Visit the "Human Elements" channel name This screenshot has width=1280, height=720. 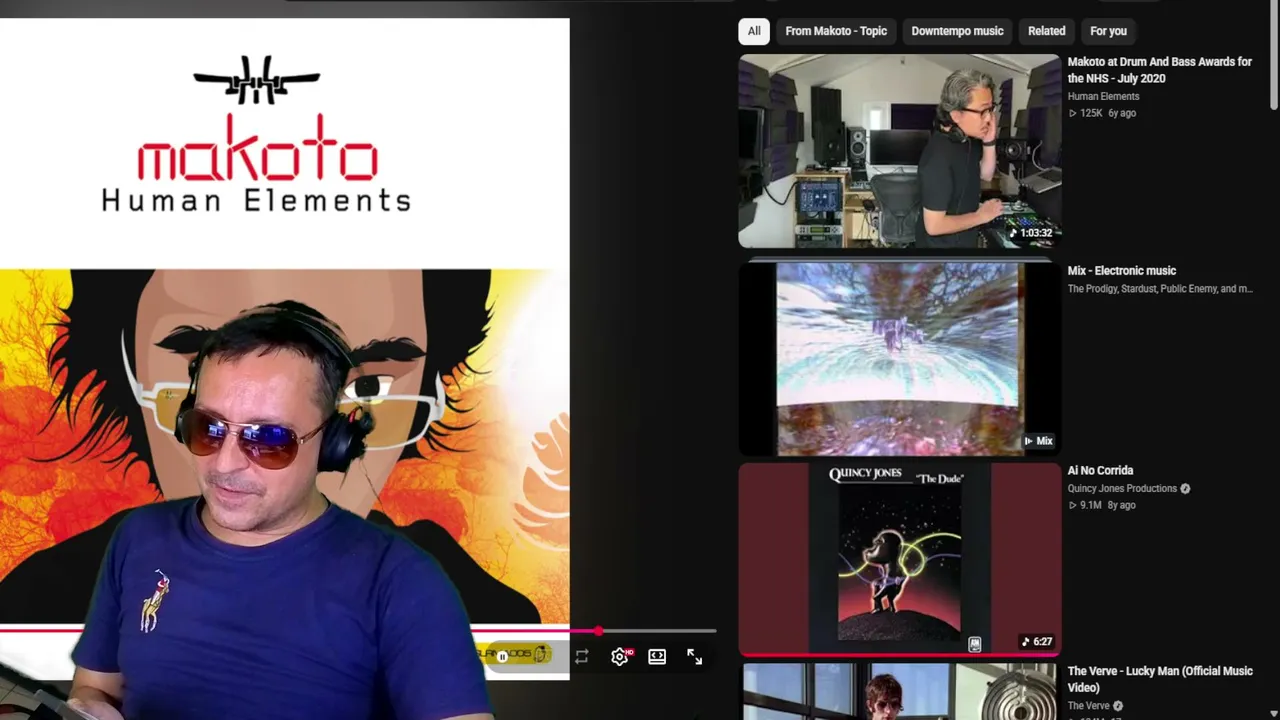click(1103, 97)
